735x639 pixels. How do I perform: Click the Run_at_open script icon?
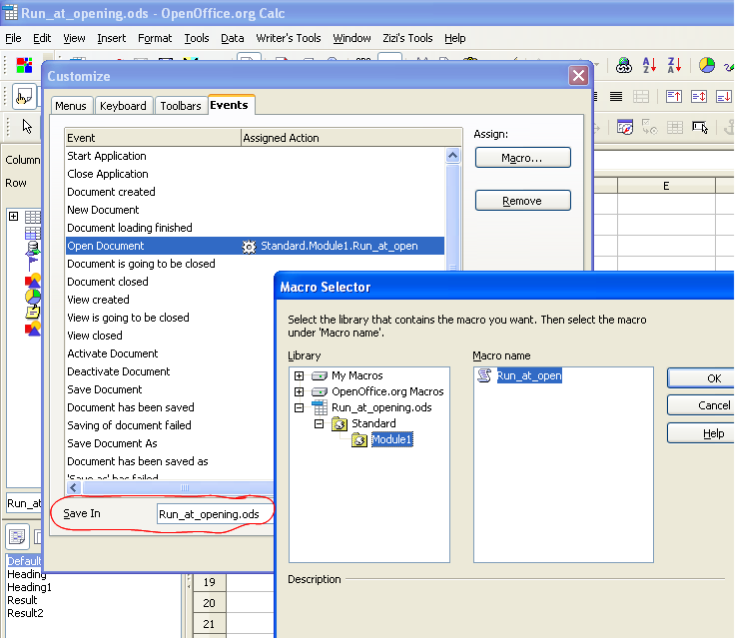484,376
